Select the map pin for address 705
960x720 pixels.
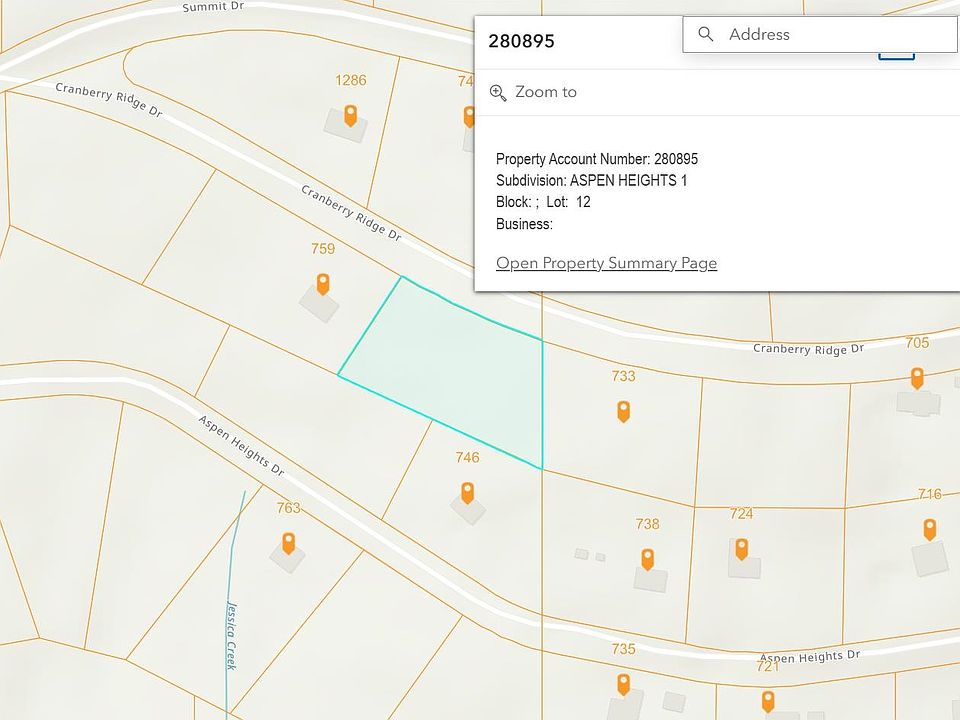917,378
